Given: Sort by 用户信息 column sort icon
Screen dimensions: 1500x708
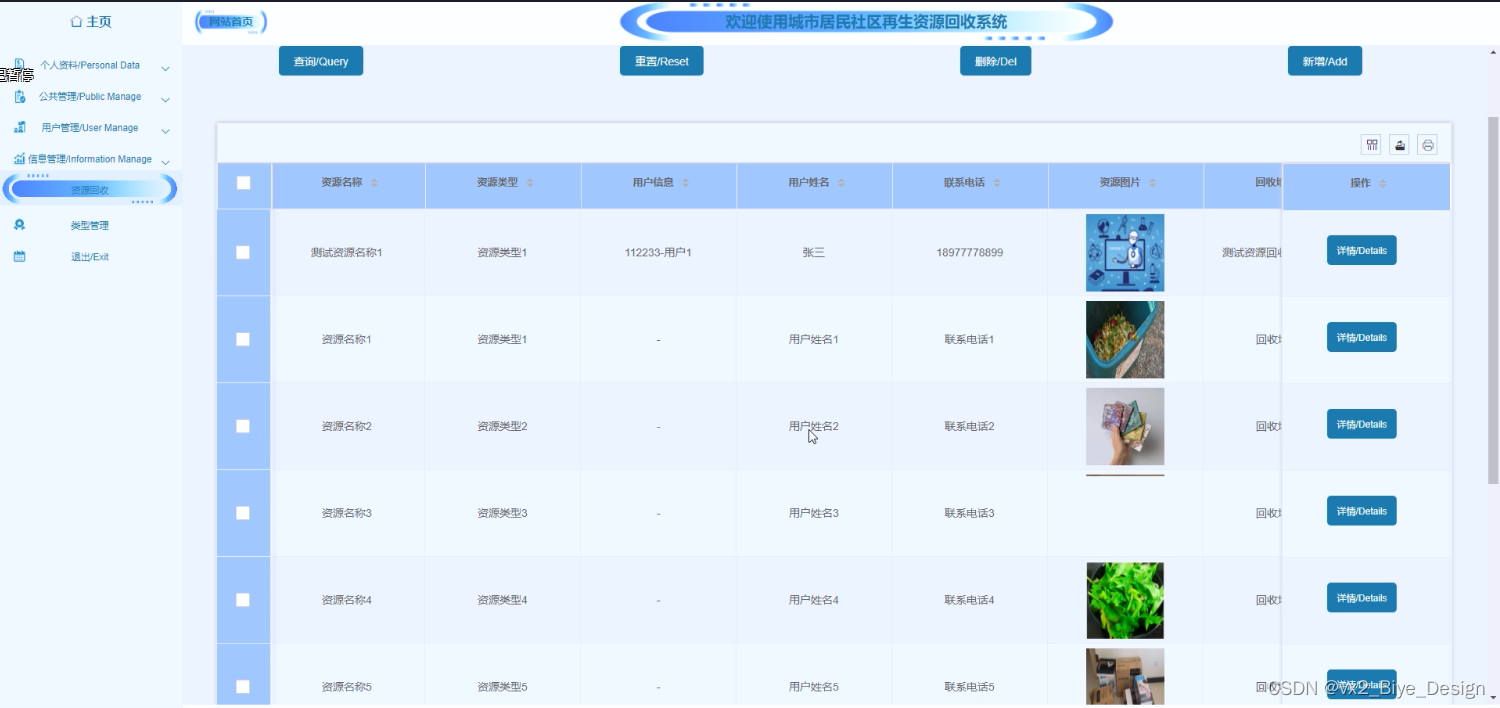Looking at the screenshot, I should click(685, 183).
